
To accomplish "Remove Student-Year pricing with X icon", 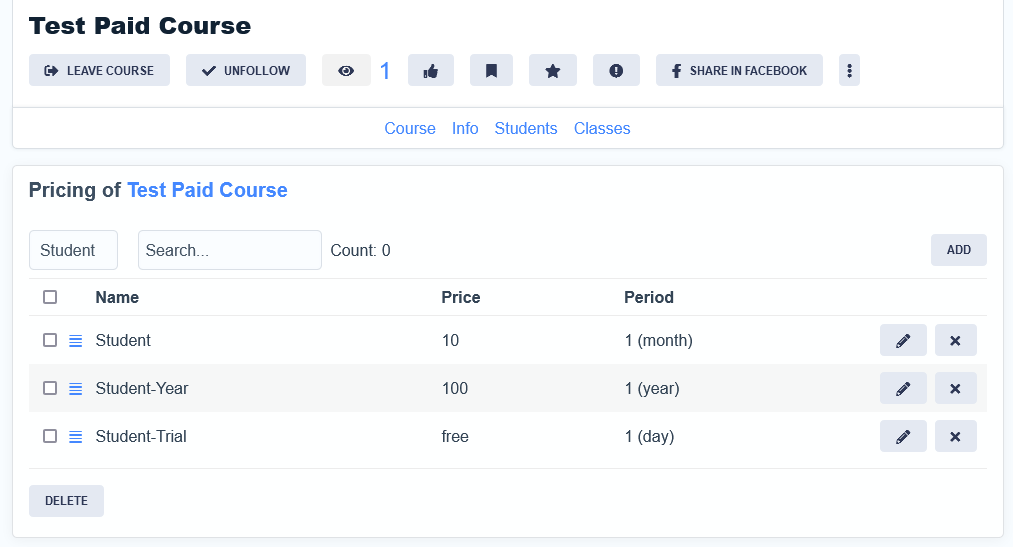I will 955,388.
